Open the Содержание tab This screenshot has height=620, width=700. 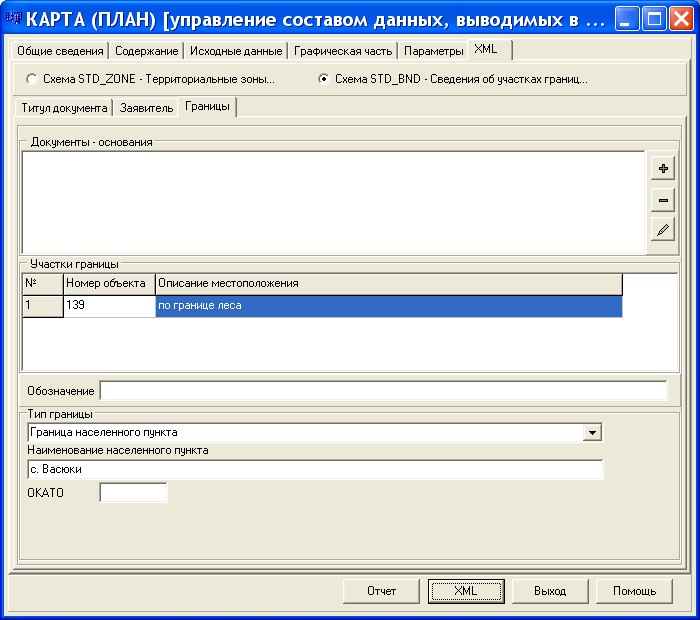pos(146,50)
